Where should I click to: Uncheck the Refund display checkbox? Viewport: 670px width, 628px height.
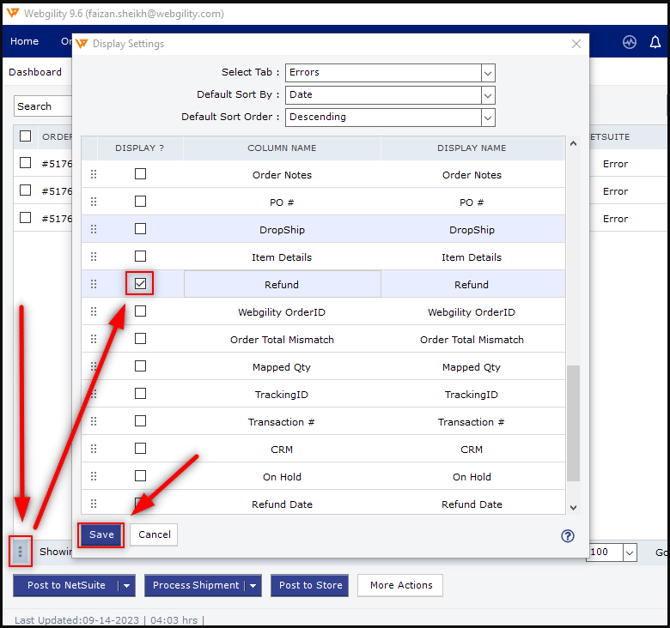141,284
